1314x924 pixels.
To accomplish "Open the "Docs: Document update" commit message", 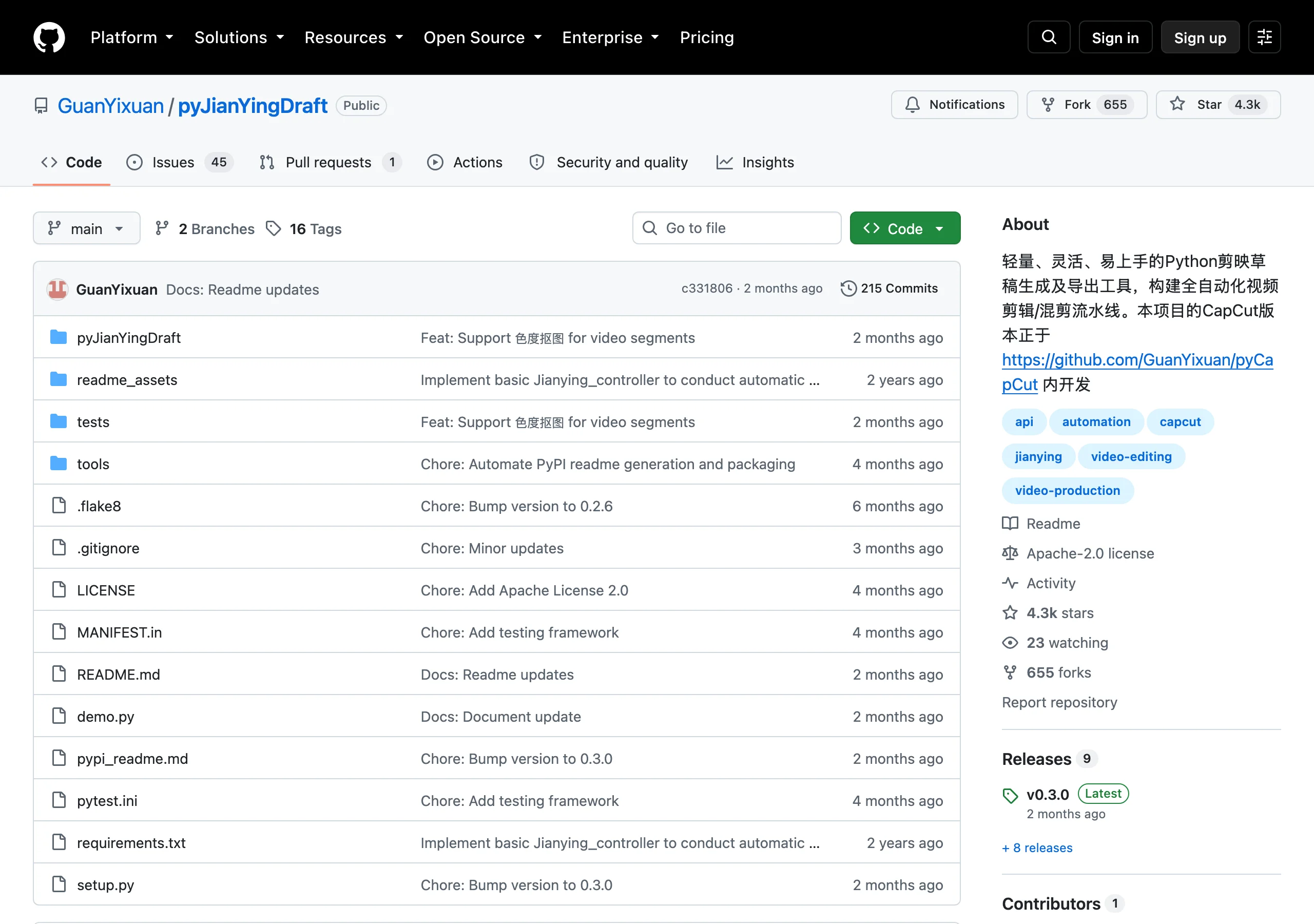I will click(501, 717).
